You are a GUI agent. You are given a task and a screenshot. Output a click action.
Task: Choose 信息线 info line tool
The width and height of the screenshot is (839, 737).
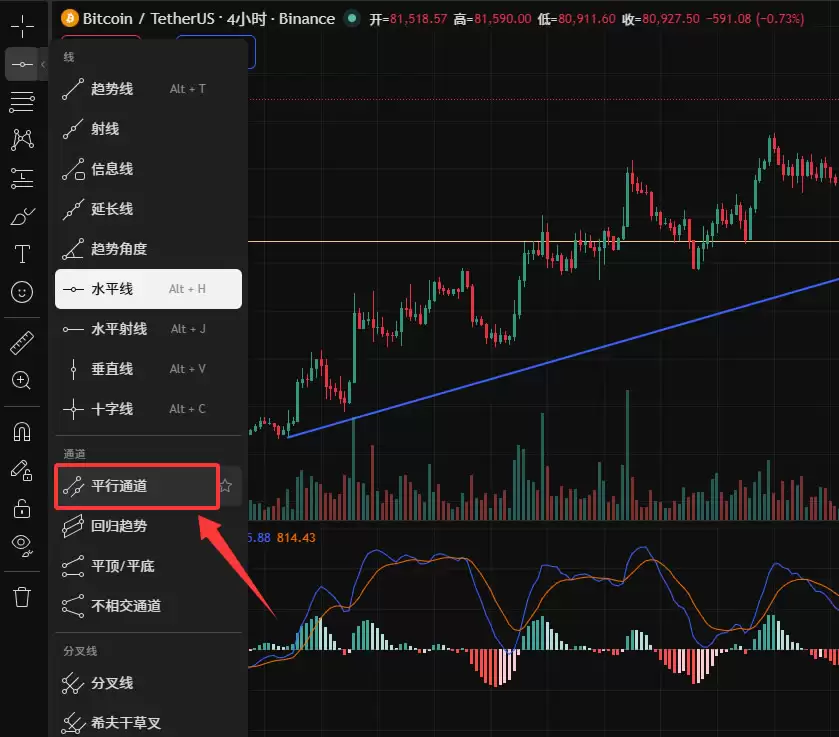coord(148,169)
